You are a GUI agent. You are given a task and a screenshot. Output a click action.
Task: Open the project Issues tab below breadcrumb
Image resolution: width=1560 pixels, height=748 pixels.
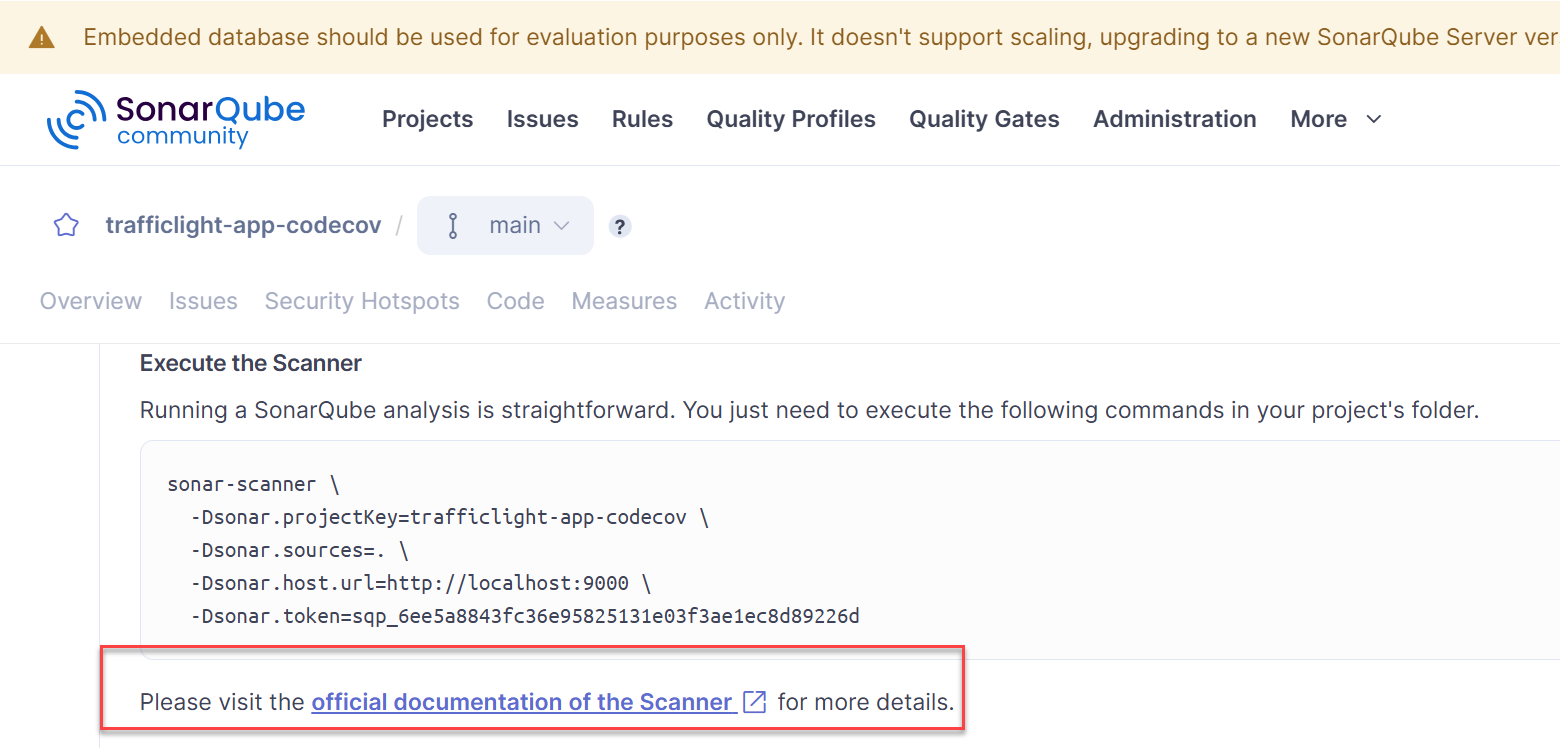point(203,301)
